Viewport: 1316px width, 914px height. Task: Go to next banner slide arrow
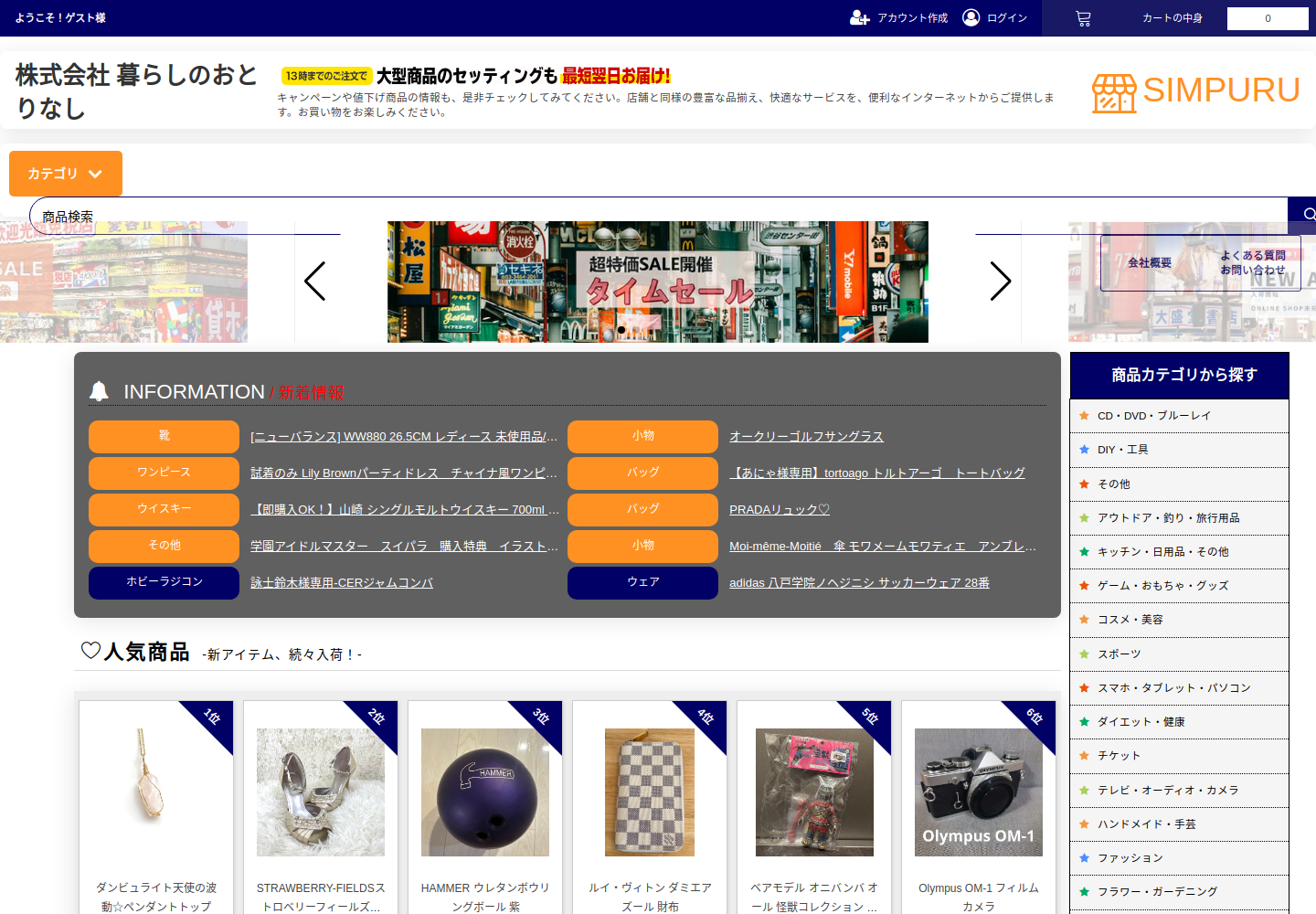coord(1001,281)
